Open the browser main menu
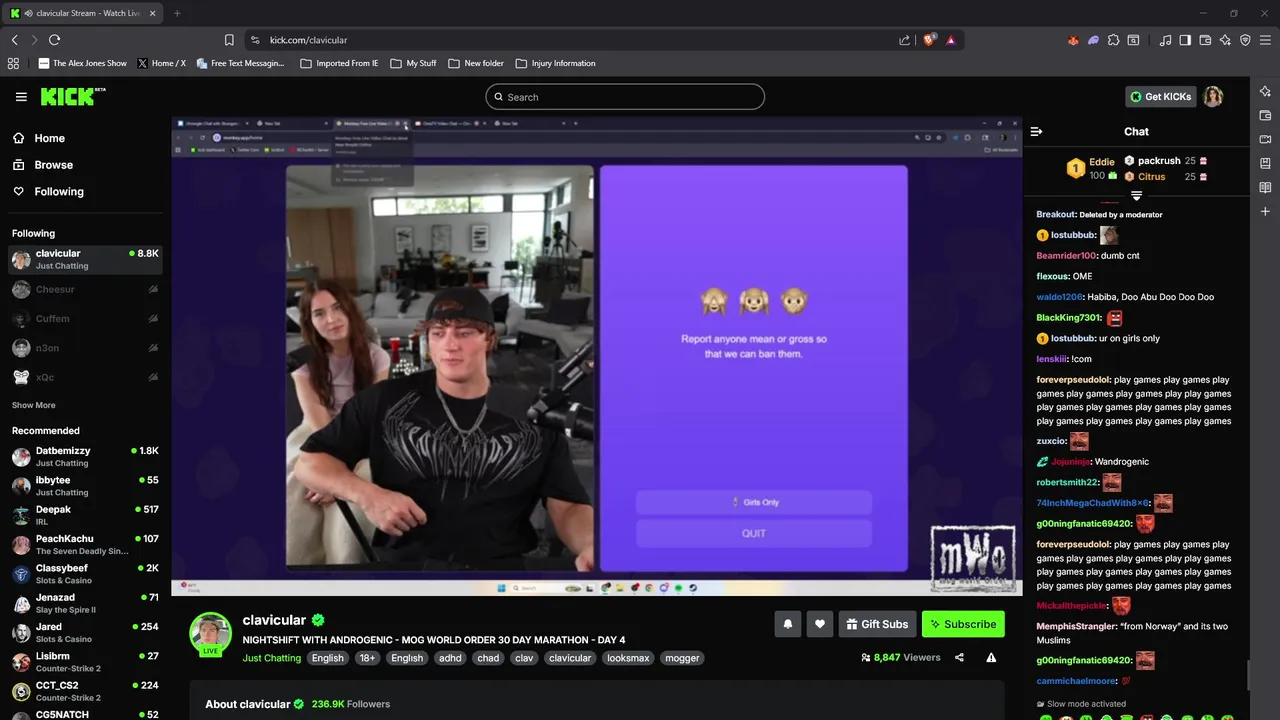The height and width of the screenshot is (720, 1280). point(1265,40)
